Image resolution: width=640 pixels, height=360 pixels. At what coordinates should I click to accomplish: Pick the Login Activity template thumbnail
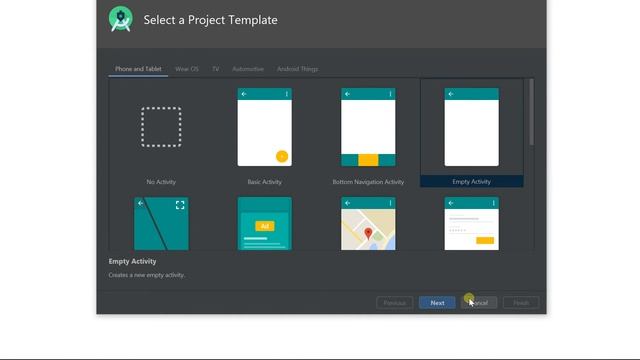coord(471,224)
